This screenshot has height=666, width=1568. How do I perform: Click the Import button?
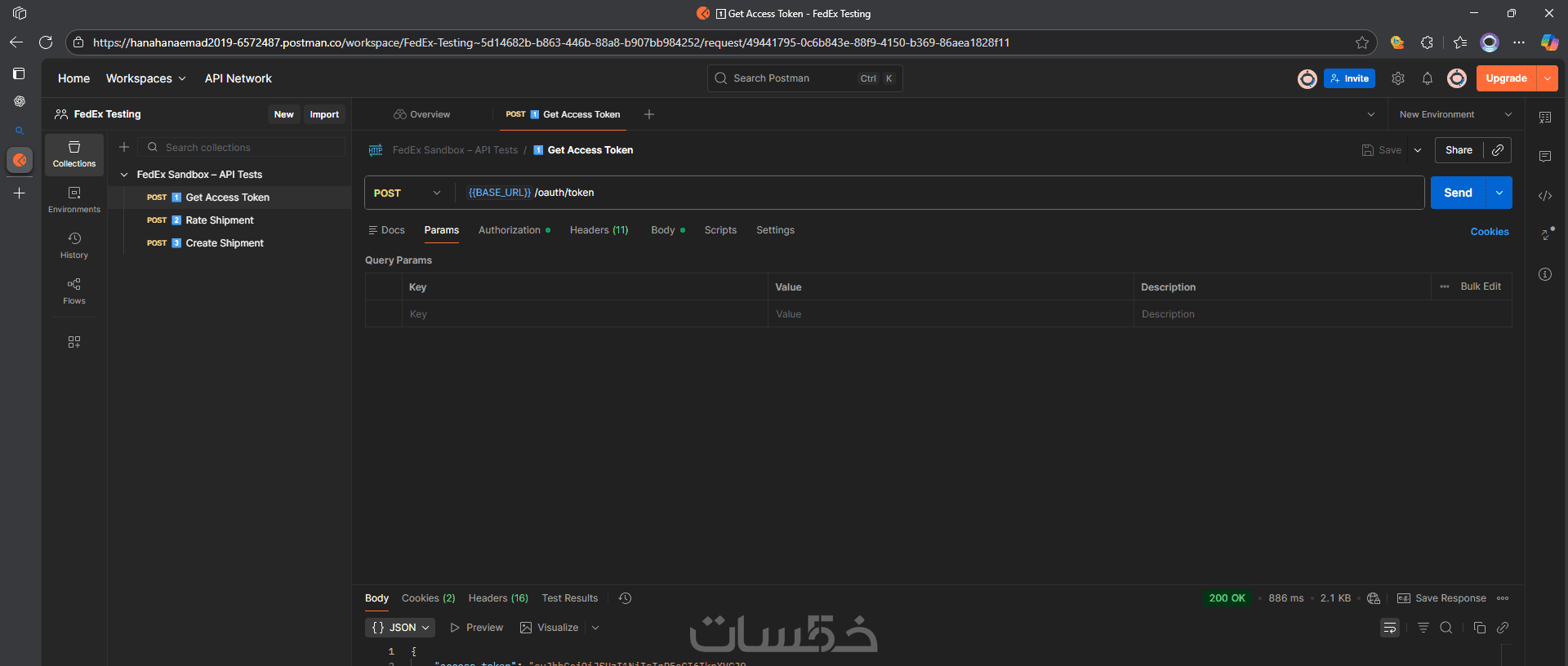(x=324, y=114)
